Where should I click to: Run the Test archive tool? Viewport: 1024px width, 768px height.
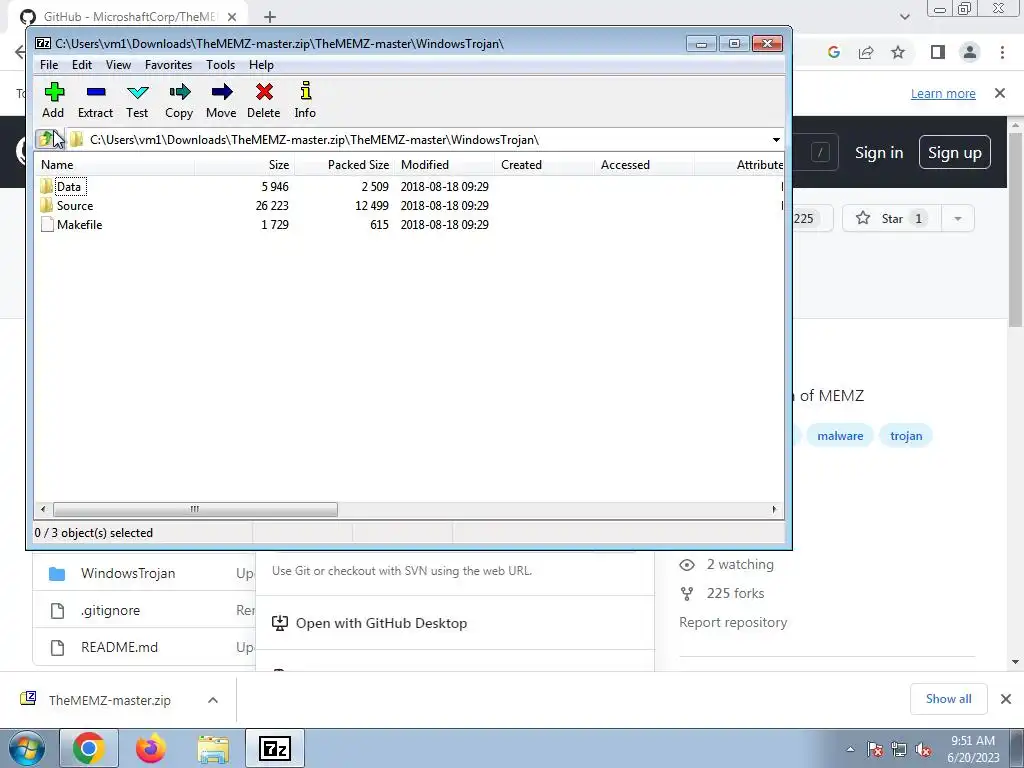point(137,92)
